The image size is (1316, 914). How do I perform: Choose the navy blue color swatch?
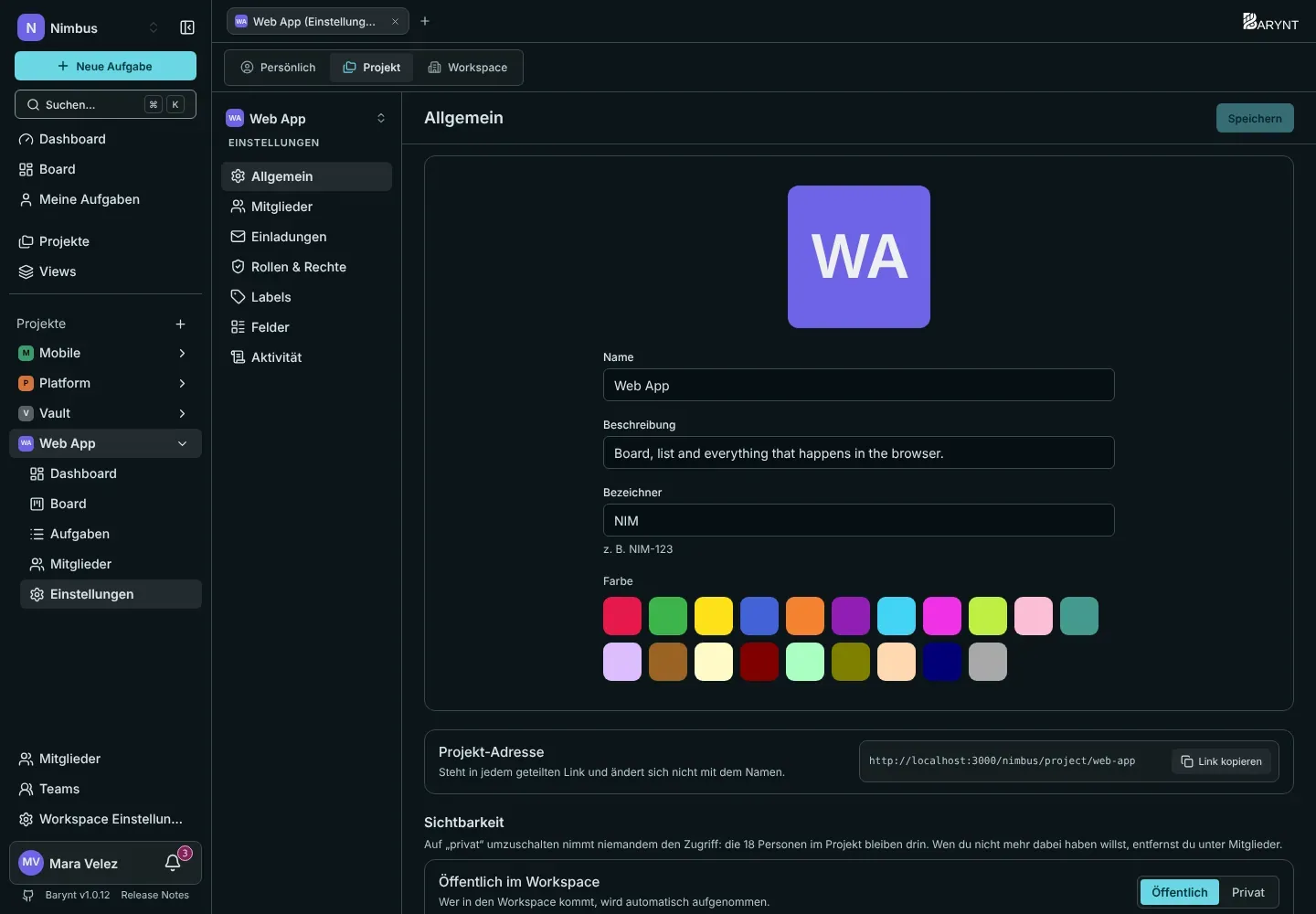point(942,662)
